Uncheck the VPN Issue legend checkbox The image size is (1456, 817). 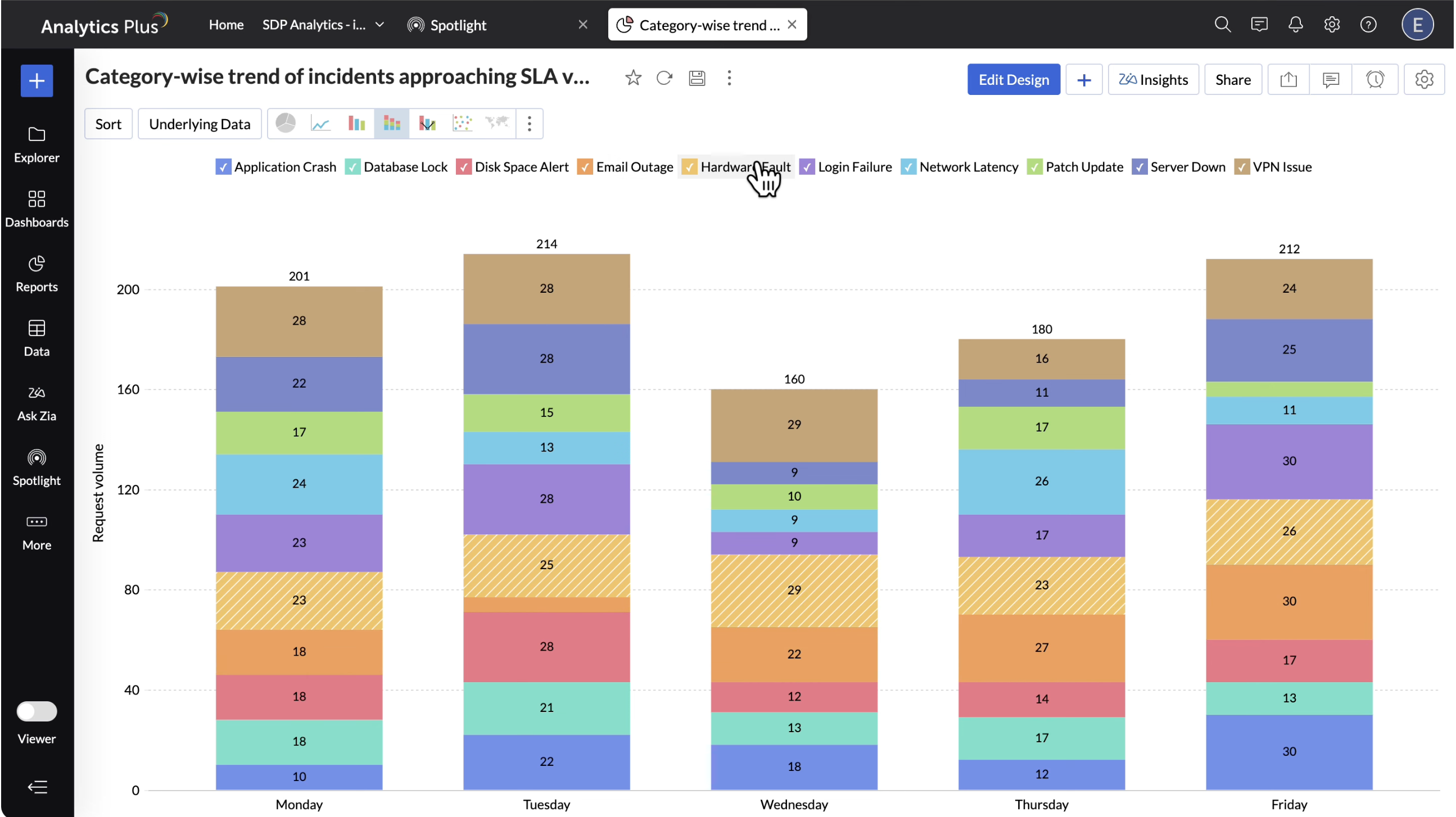(x=1242, y=167)
